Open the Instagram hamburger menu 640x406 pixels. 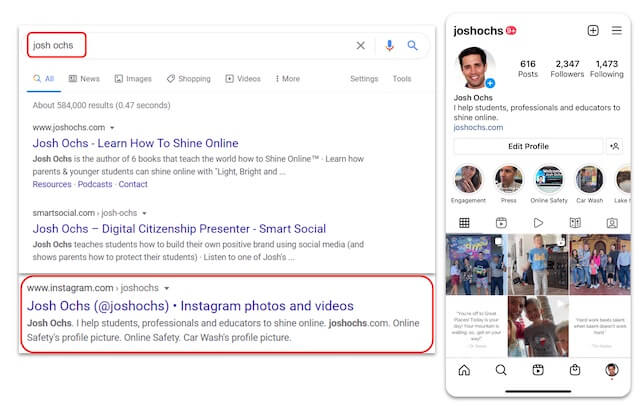[x=617, y=30]
